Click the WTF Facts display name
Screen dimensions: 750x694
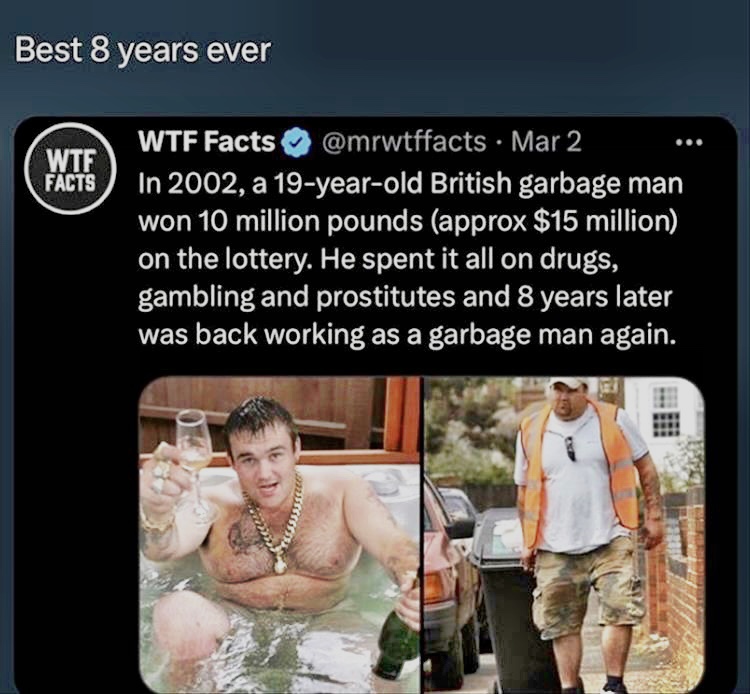[x=207, y=142]
